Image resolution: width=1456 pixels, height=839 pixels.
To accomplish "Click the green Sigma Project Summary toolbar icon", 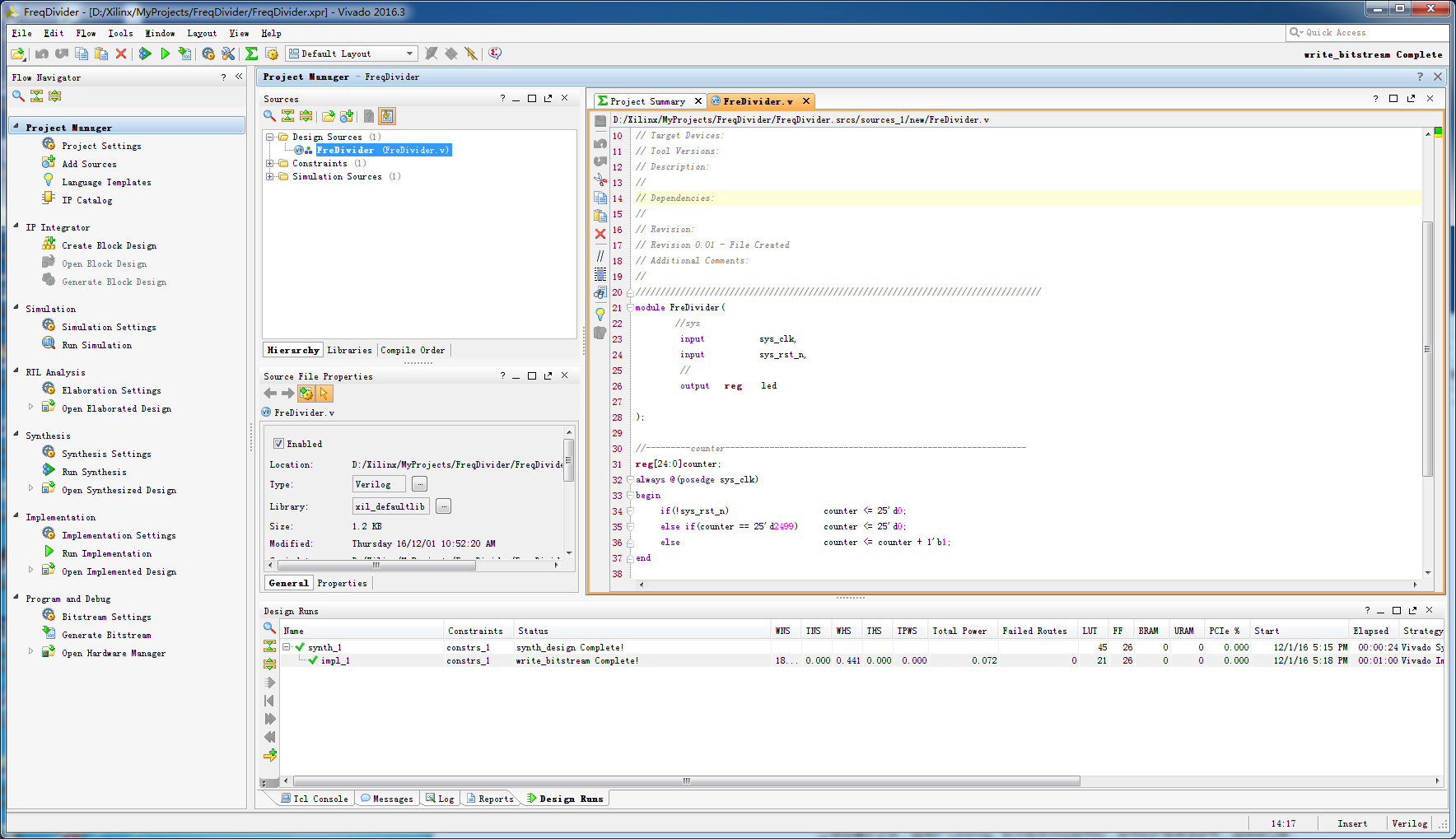I will click(252, 54).
